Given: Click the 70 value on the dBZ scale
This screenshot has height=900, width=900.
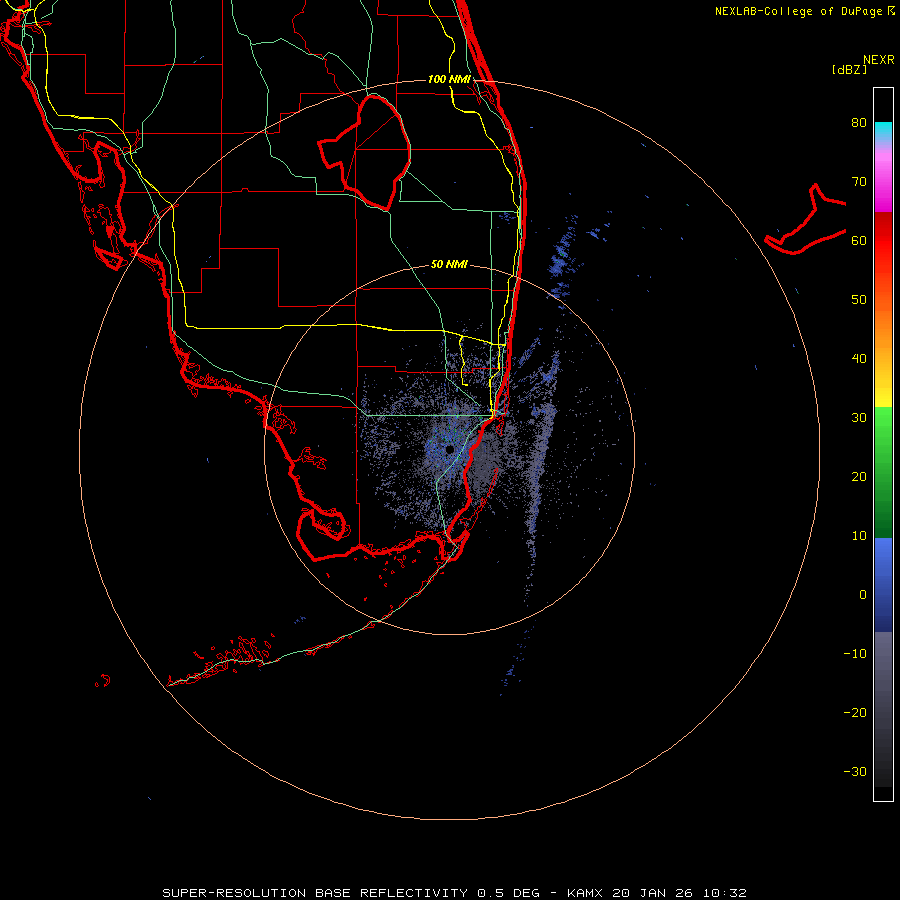Looking at the screenshot, I should (x=859, y=182).
